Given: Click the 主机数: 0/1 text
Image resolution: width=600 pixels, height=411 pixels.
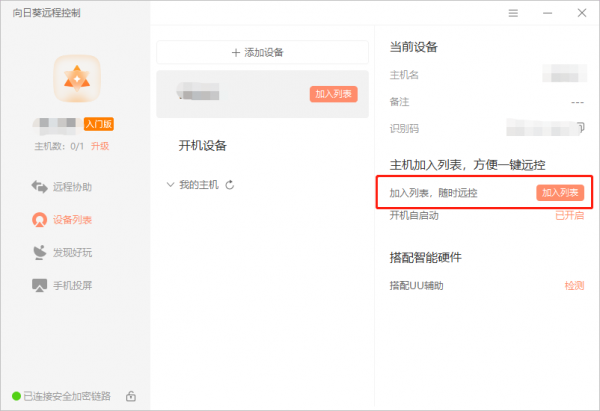Looking at the screenshot, I should [59, 146].
